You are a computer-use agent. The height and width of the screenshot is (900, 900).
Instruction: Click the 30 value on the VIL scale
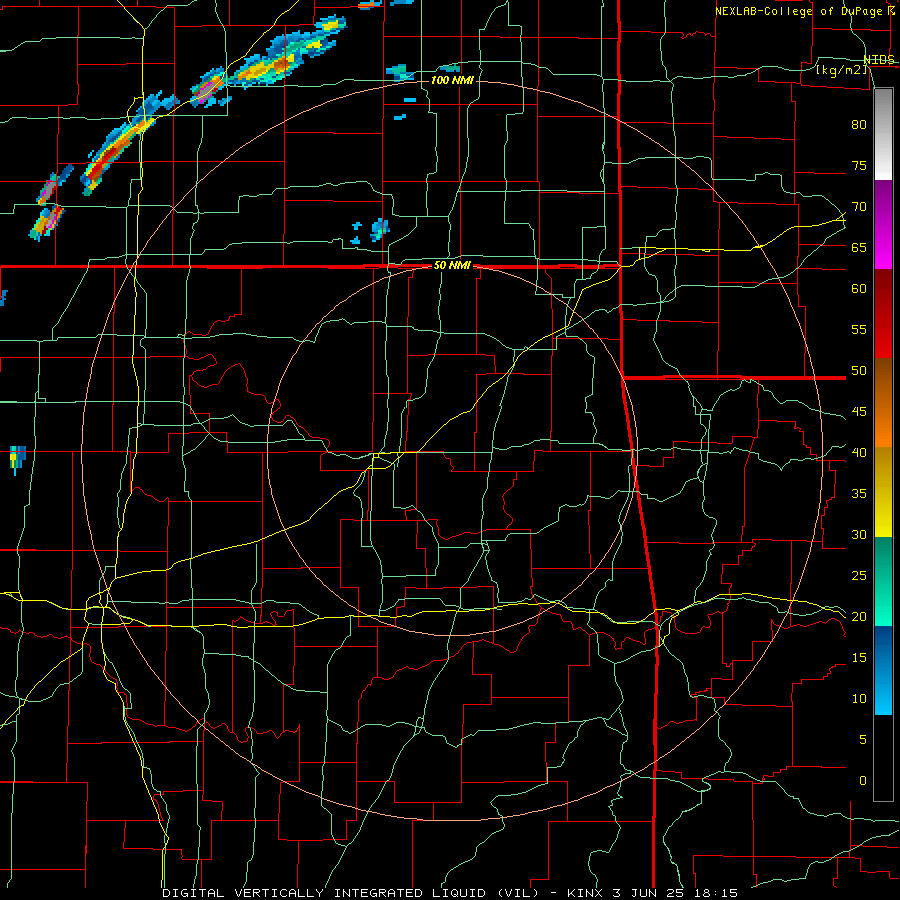click(x=859, y=534)
